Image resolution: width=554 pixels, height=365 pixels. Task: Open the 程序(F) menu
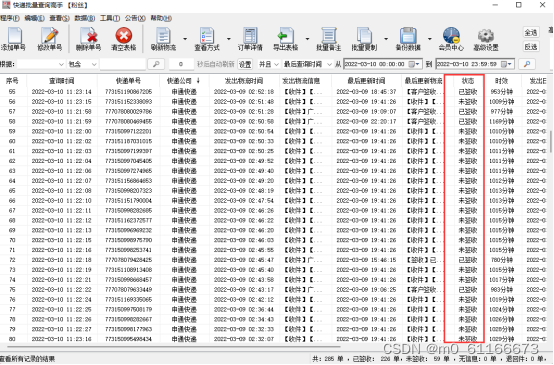(10, 18)
